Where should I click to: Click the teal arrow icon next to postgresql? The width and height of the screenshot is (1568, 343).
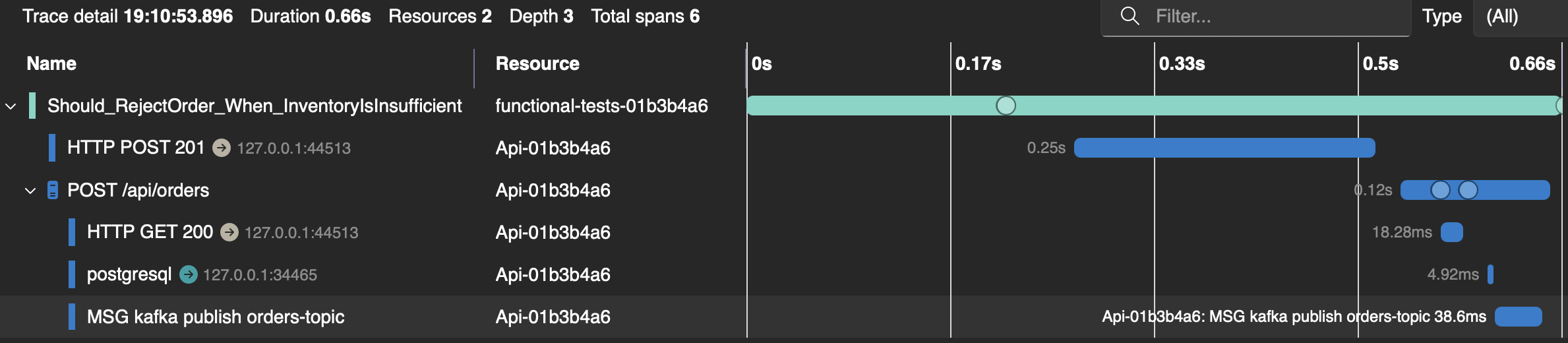189,274
